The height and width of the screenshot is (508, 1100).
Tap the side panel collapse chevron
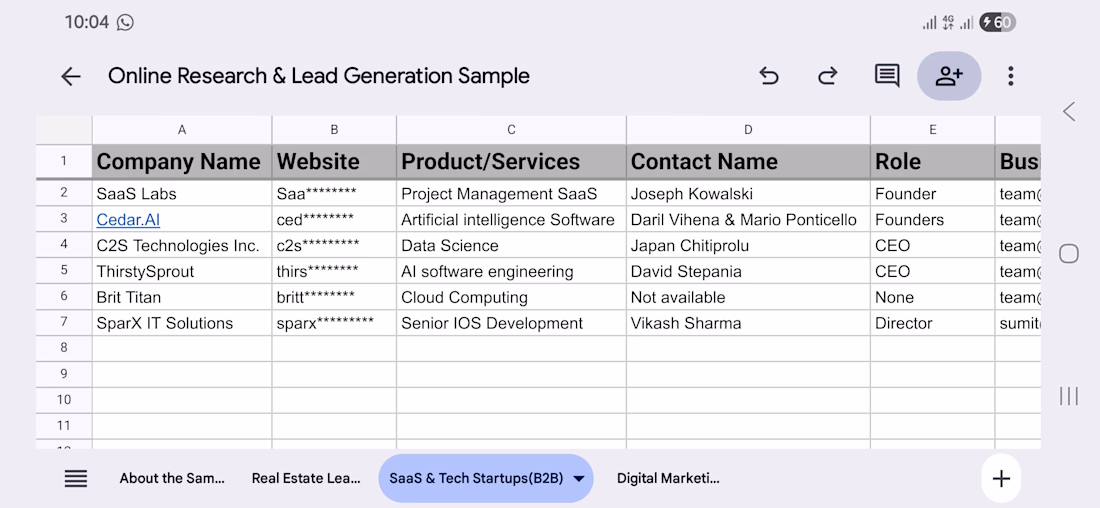click(x=1069, y=111)
